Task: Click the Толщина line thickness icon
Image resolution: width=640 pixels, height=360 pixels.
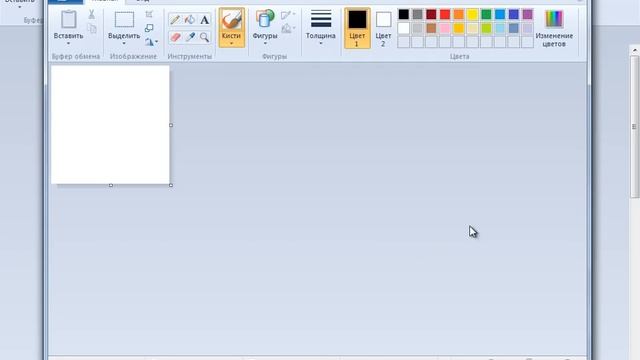Action: tap(321, 19)
